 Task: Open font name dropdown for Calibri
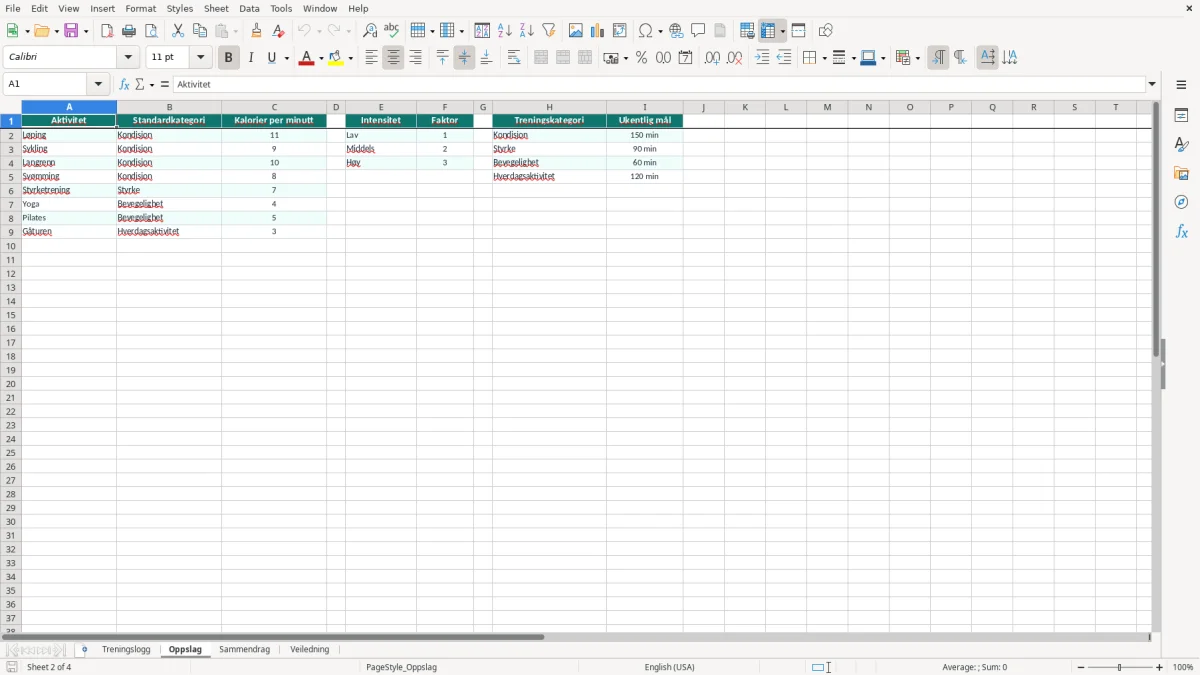click(128, 58)
